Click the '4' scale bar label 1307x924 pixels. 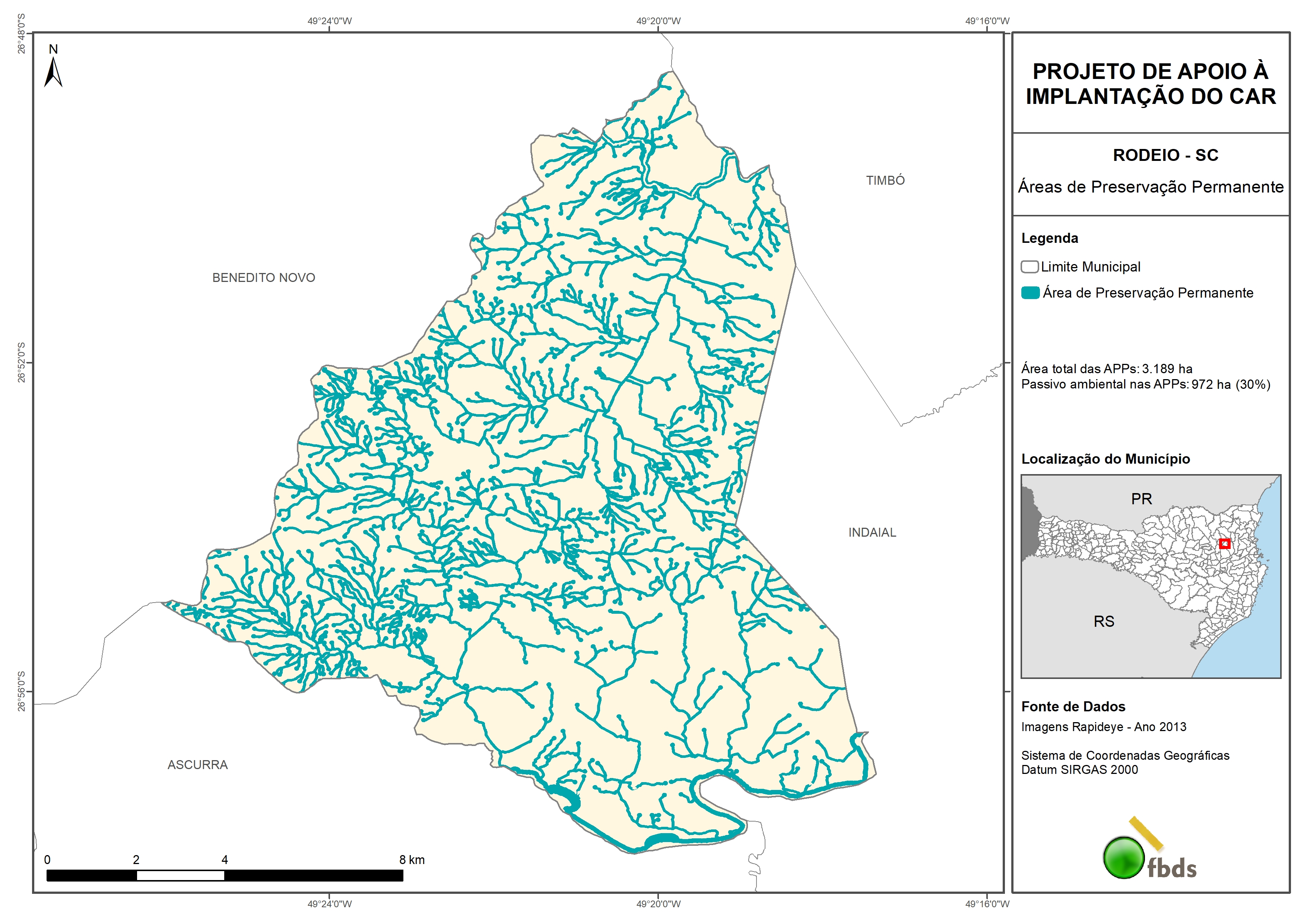225,860
